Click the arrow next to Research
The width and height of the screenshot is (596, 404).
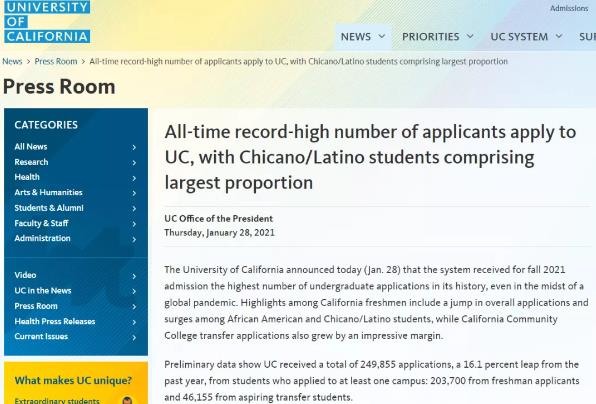[x=134, y=163]
